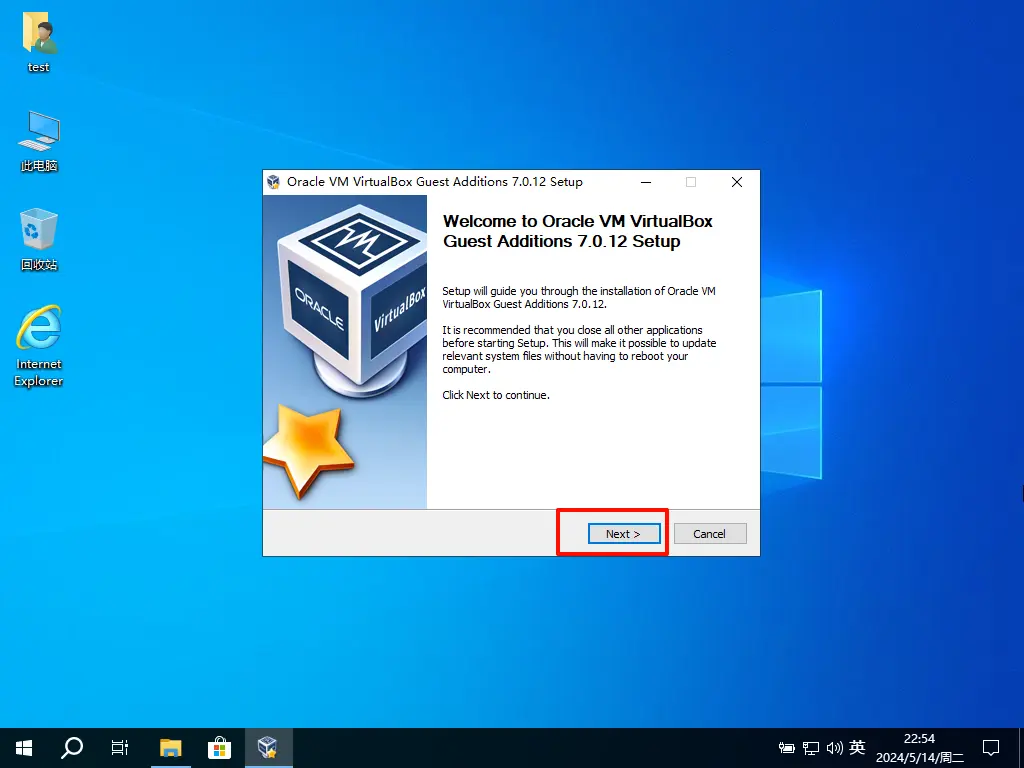Launch Microsoft Store from the taskbar
The image size is (1024, 768).
(x=219, y=748)
